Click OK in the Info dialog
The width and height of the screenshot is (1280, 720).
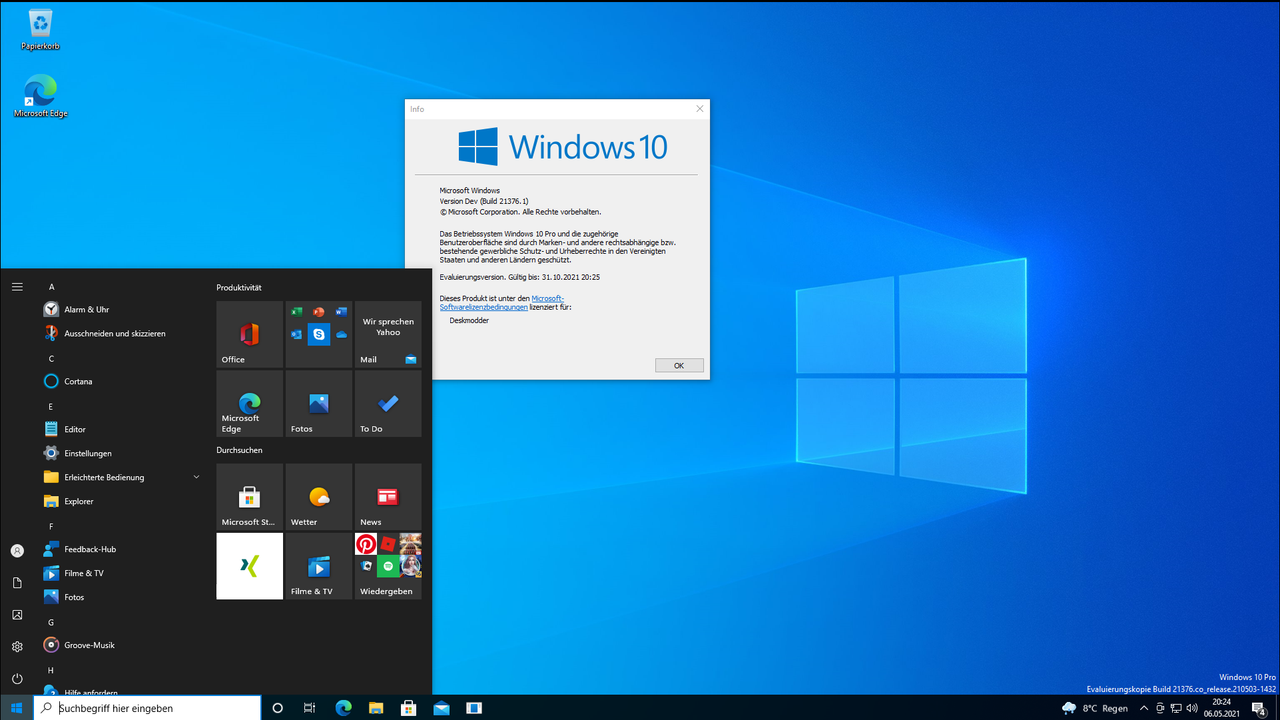[x=679, y=366]
